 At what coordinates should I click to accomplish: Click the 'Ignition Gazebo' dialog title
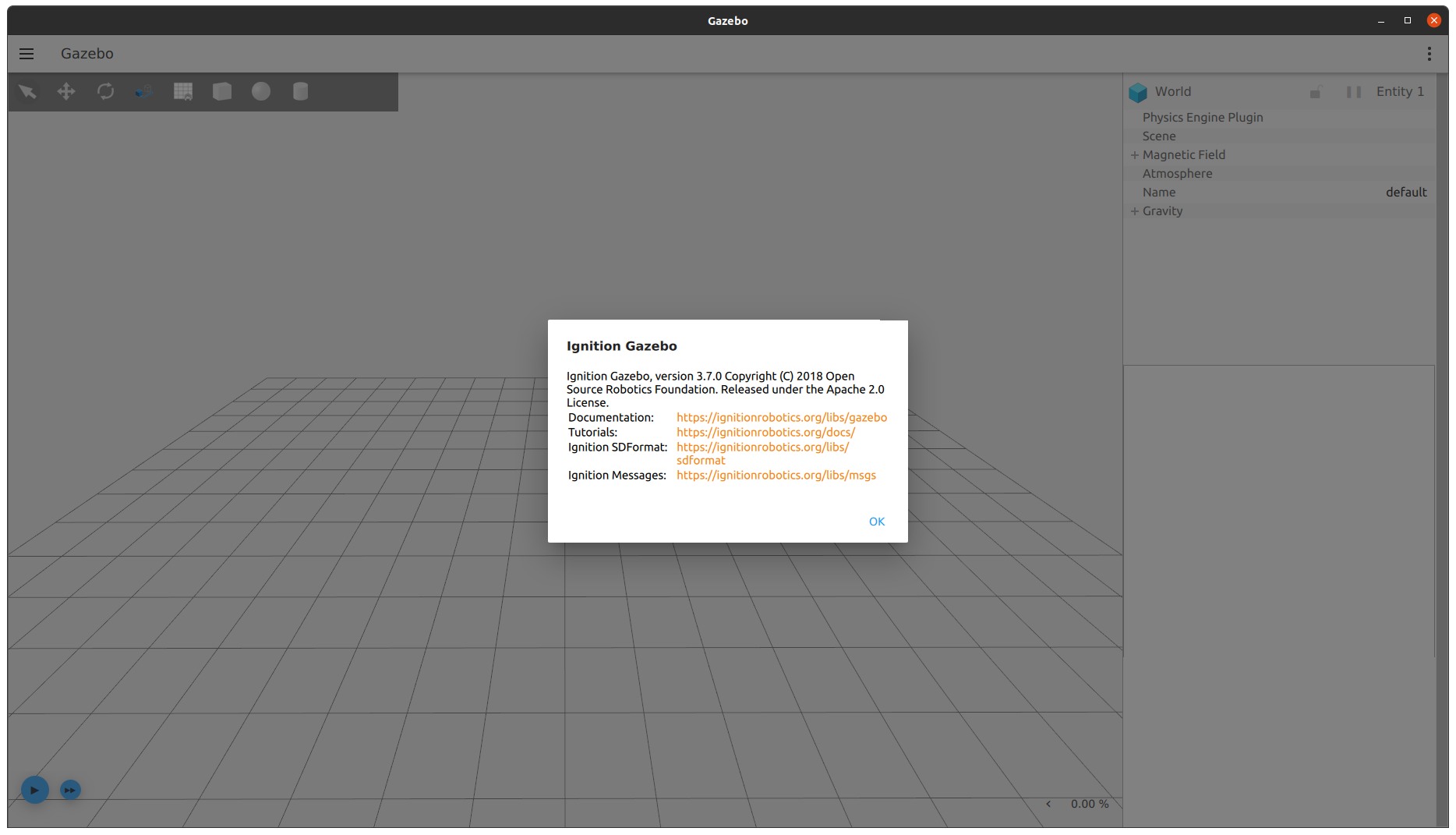click(x=622, y=346)
